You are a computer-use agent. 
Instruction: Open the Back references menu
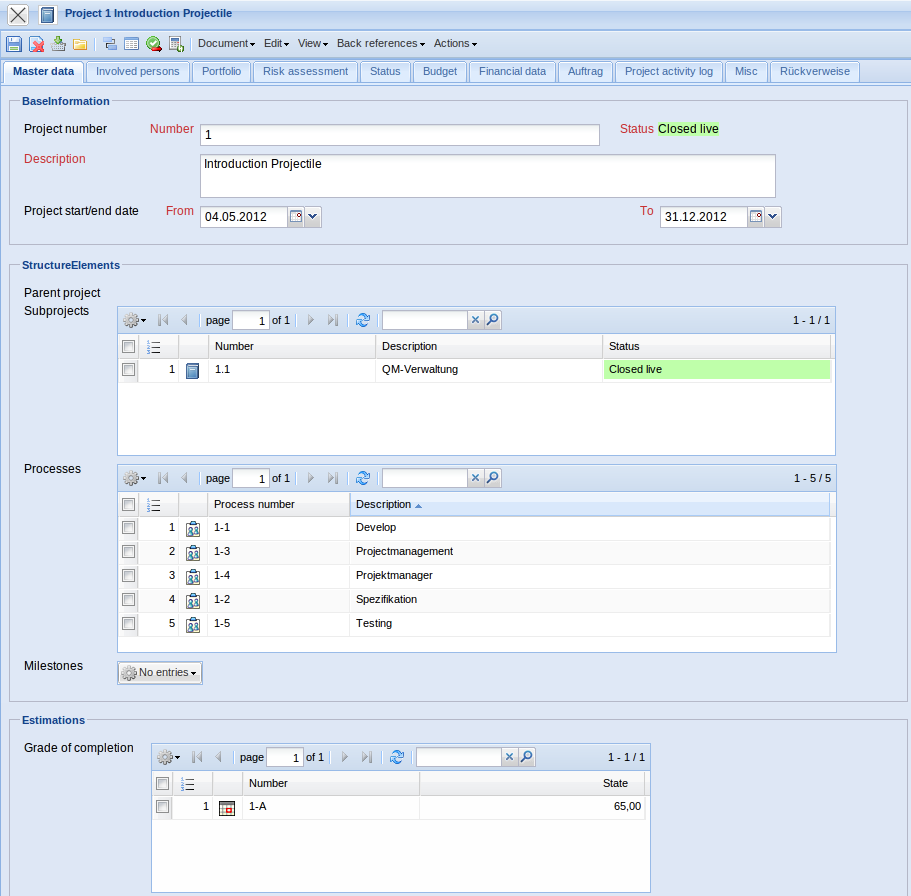pyautogui.click(x=380, y=44)
